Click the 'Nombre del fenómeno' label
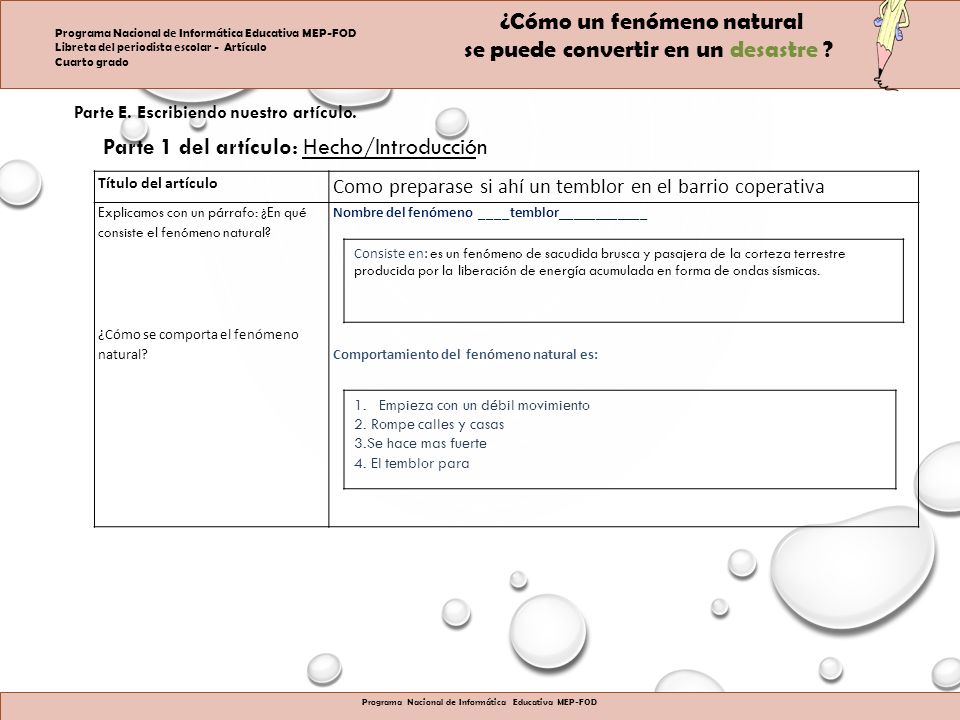Screen dimensions: 960x720 [x=403, y=212]
